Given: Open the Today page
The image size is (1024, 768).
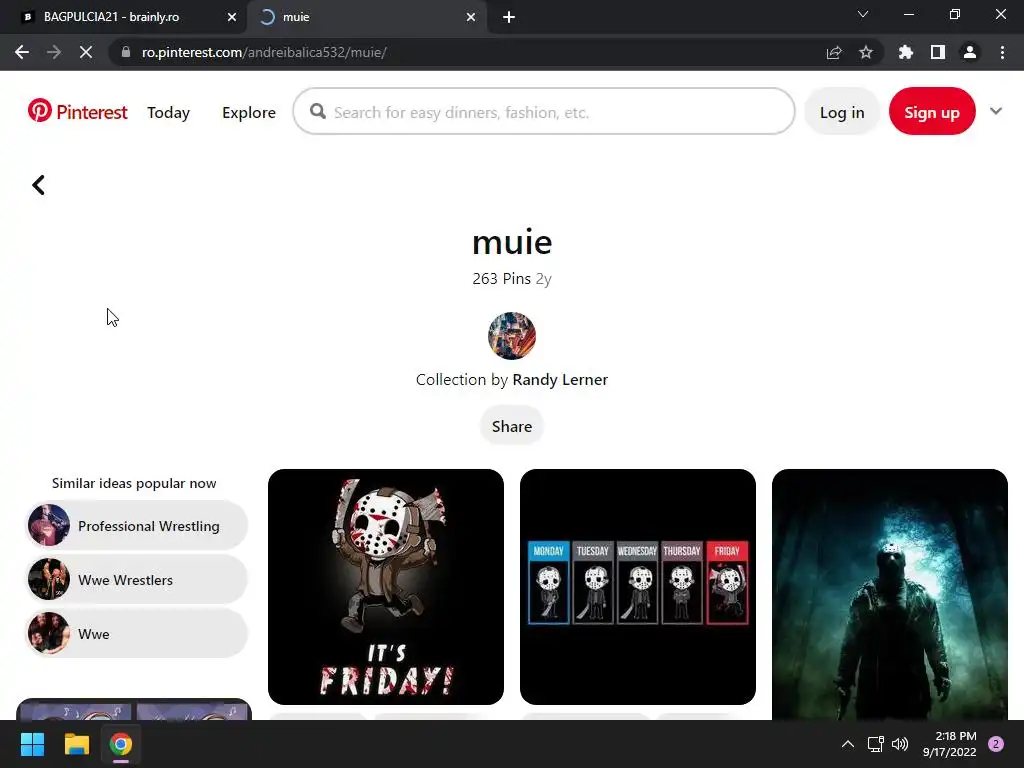Looking at the screenshot, I should point(168,112).
